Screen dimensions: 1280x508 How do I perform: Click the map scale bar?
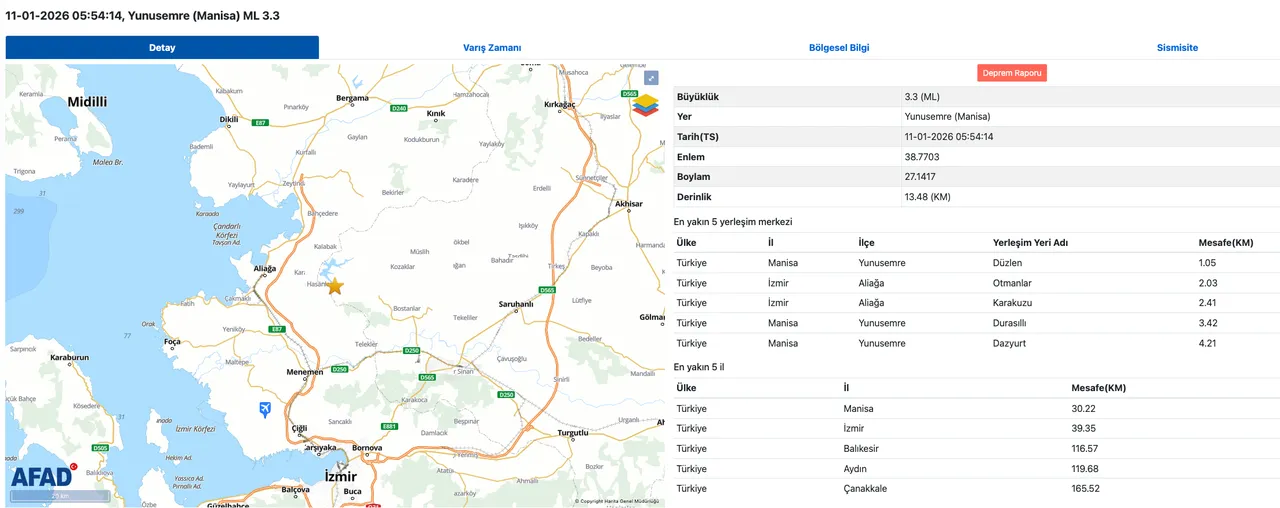[59, 495]
